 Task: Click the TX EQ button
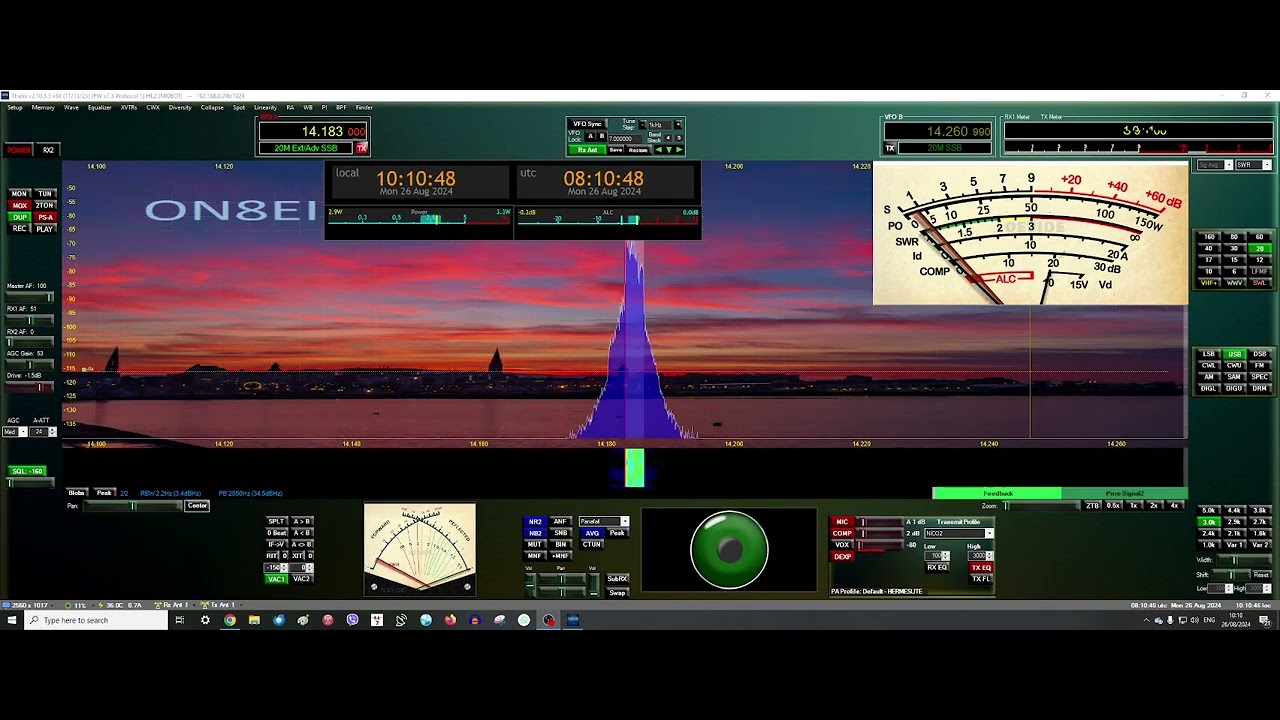[981, 567]
